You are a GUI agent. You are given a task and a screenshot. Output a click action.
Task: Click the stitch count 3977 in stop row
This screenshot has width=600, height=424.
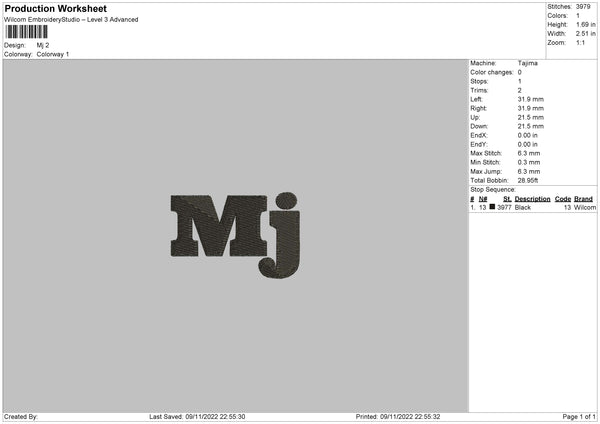[504, 207]
